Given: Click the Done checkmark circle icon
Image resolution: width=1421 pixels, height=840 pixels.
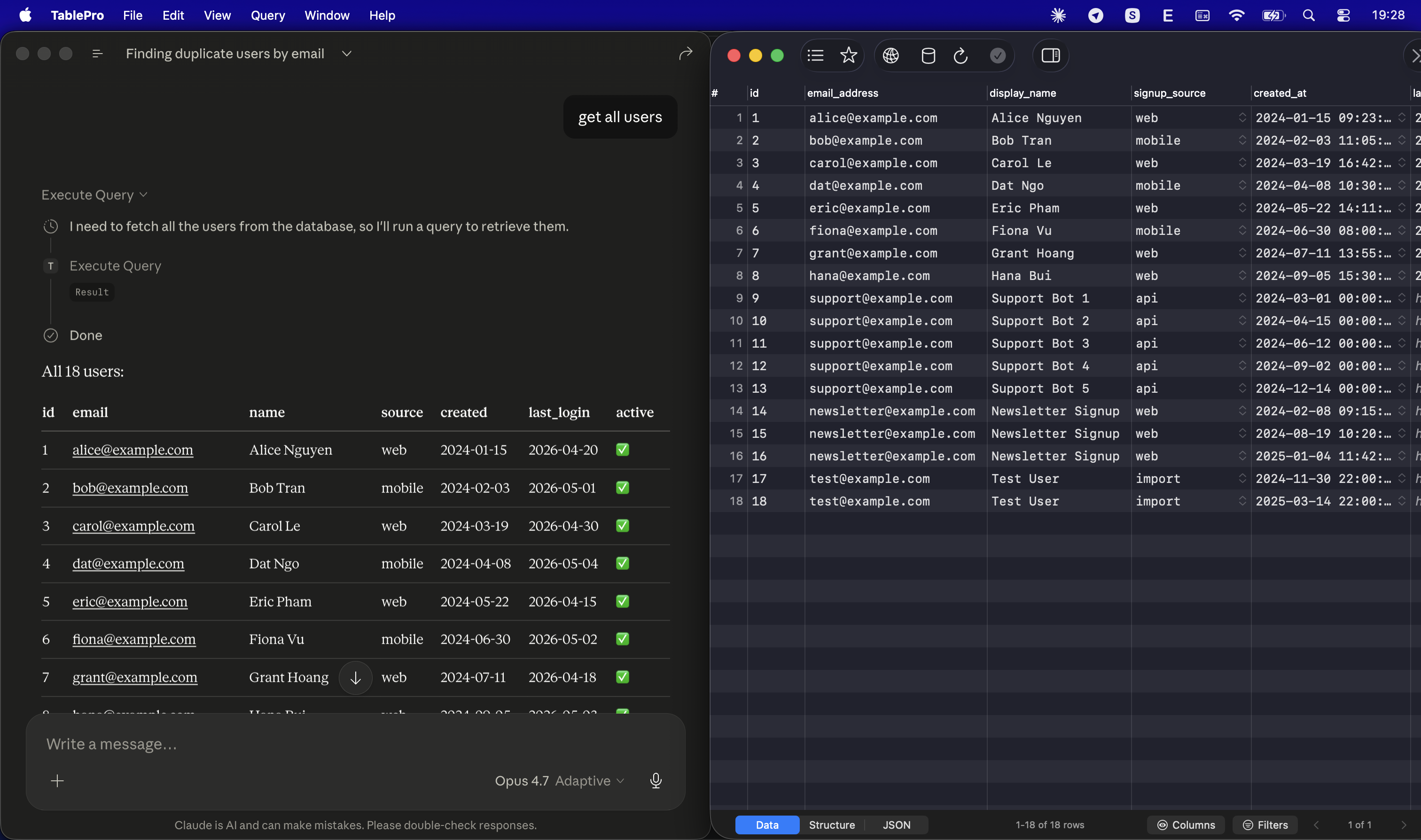Looking at the screenshot, I should 50,335.
